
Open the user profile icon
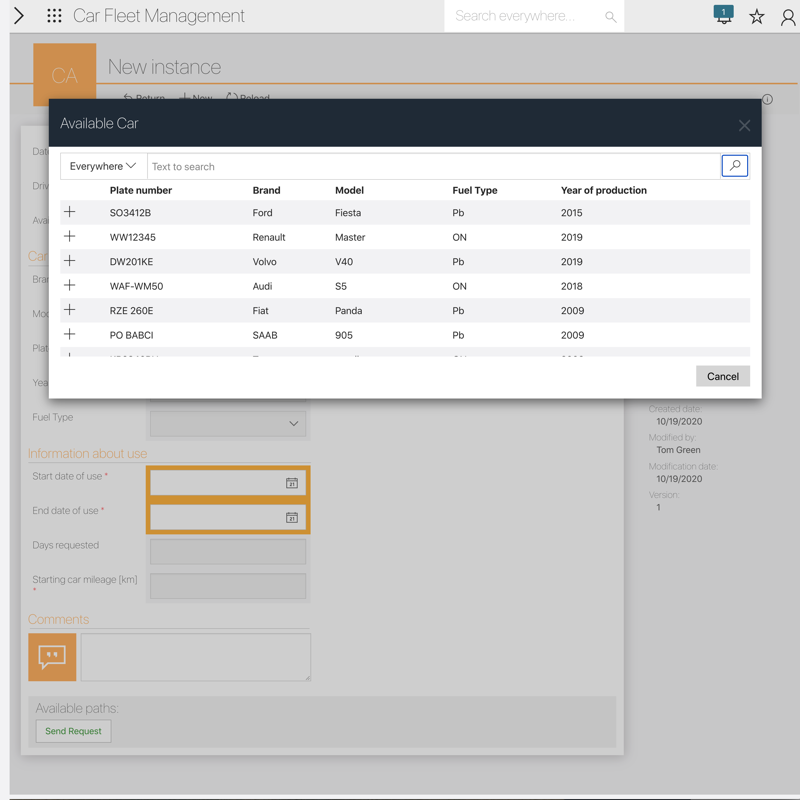[788, 17]
